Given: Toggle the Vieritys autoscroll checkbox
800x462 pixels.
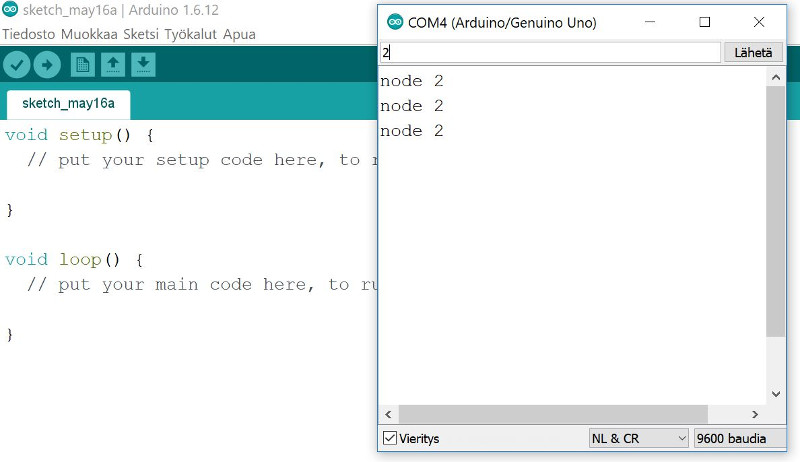Looking at the screenshot, I should tap(390, 438).
